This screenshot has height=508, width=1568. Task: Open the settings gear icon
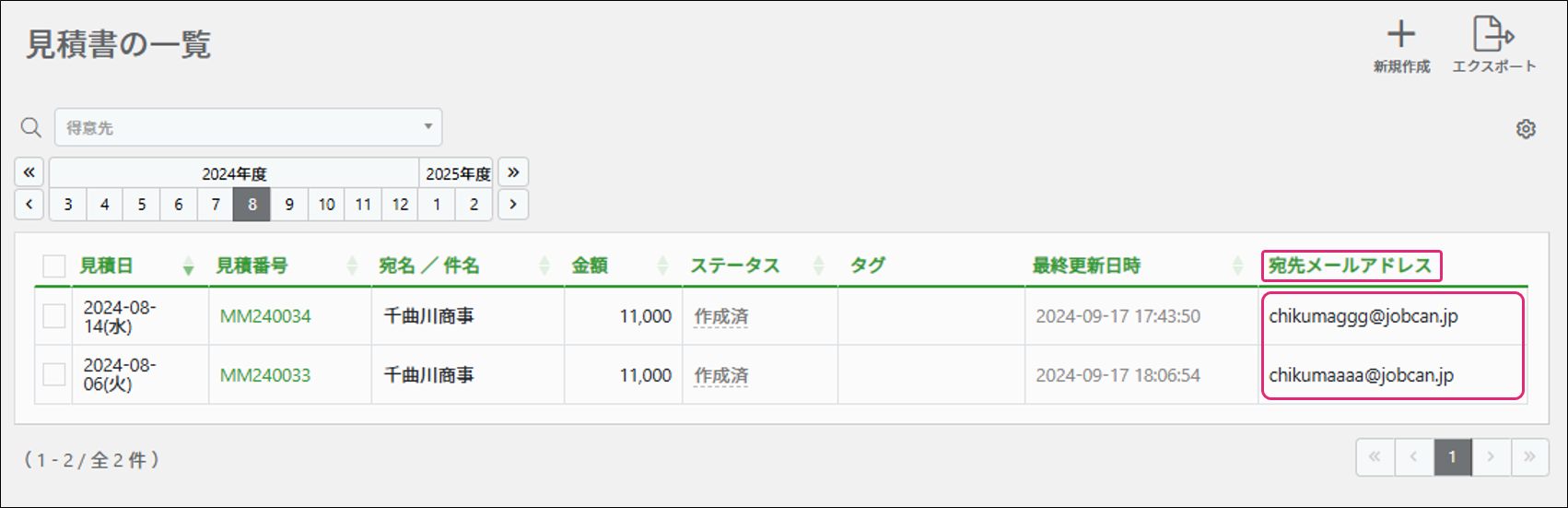click(x=1526, y=129)
